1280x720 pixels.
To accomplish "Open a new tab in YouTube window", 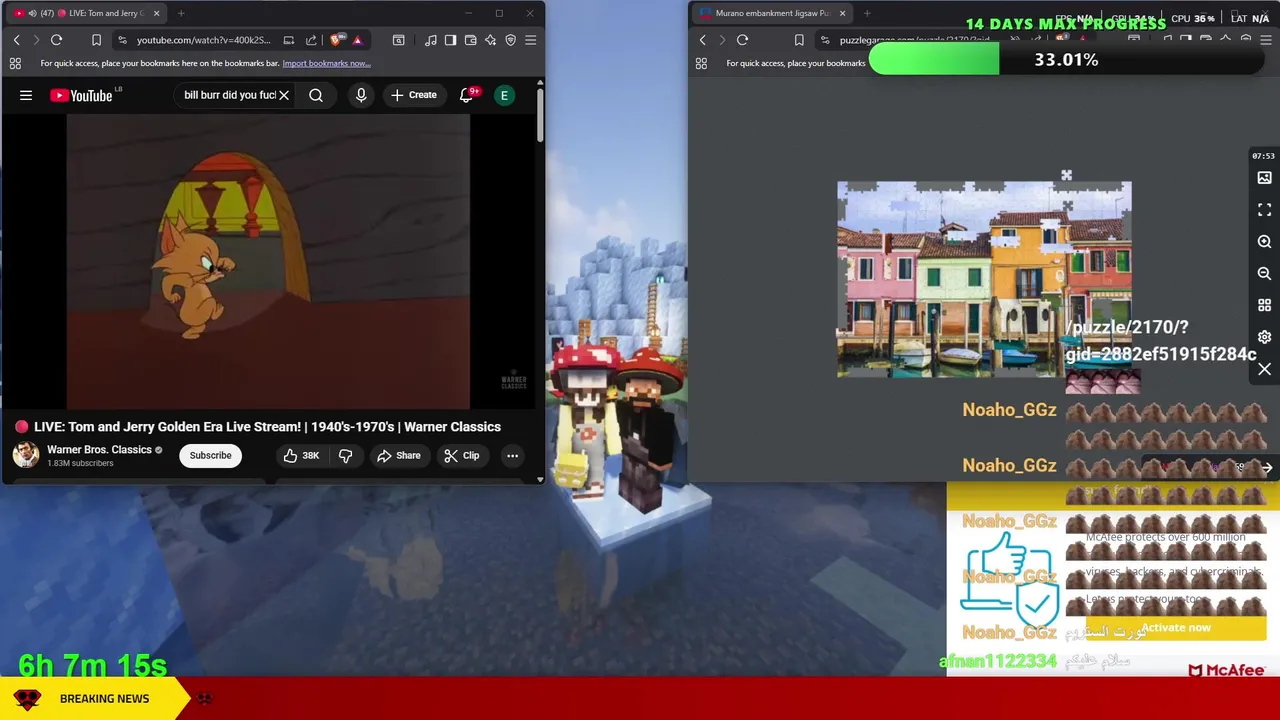I will (x=181, y=13).
